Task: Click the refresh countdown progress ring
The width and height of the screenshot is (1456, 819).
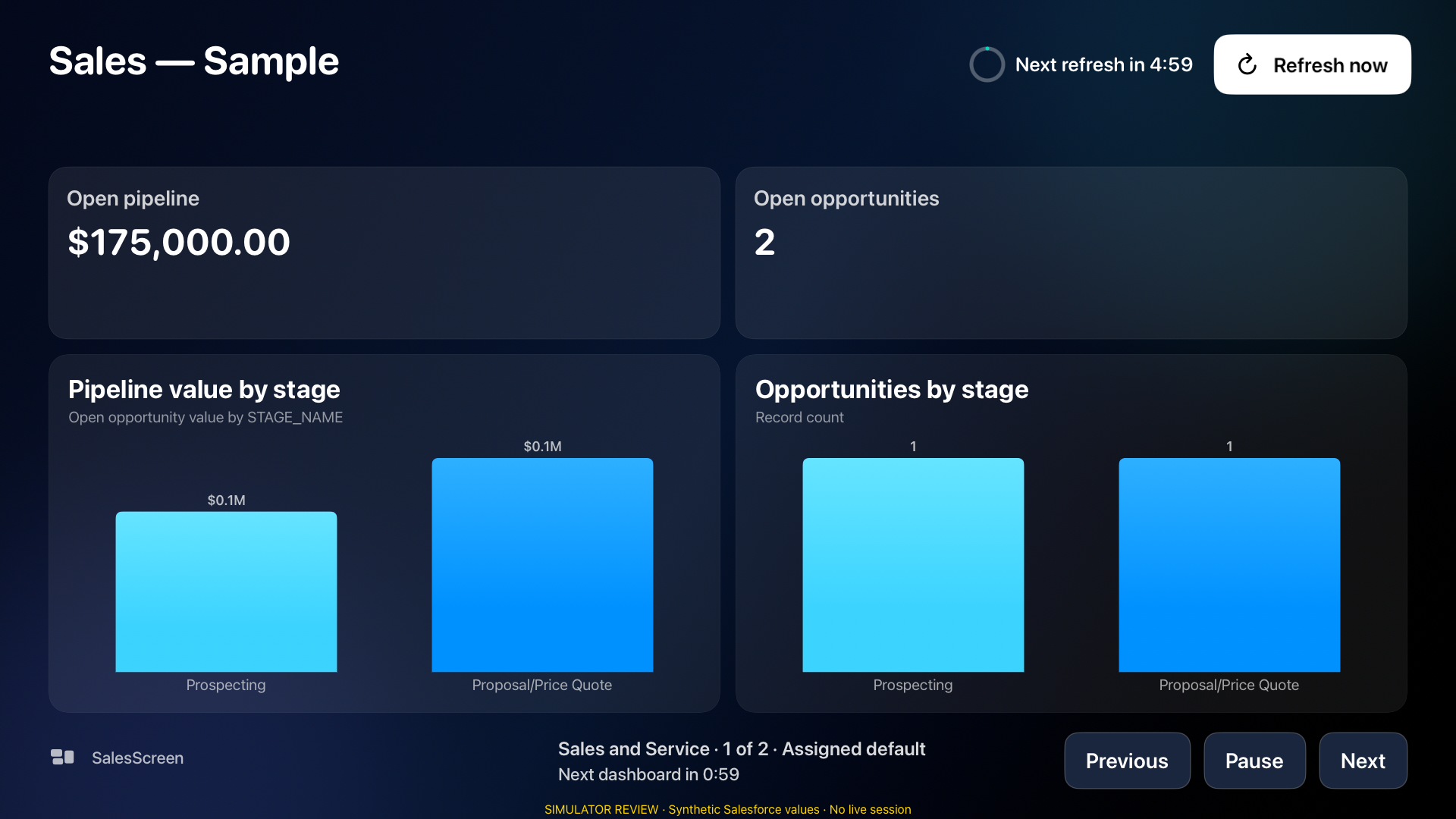Action: pos(987,64)
